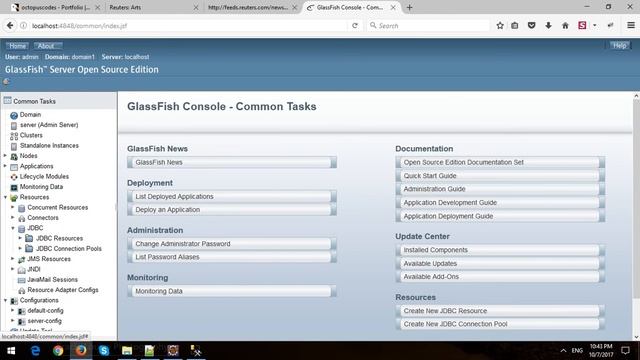Save page to Pocket icon
Viewport: 640px width, 360px height.
(x=531, y=25)
